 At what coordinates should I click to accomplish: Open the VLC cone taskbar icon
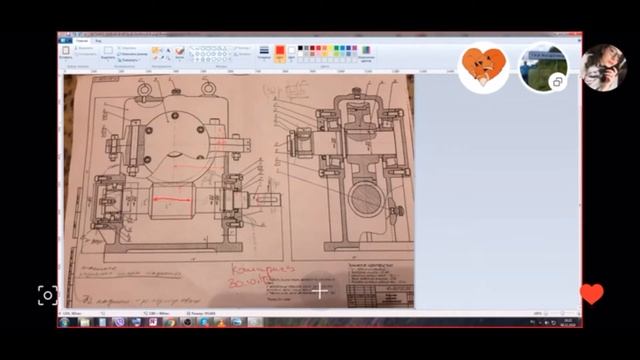221,322
